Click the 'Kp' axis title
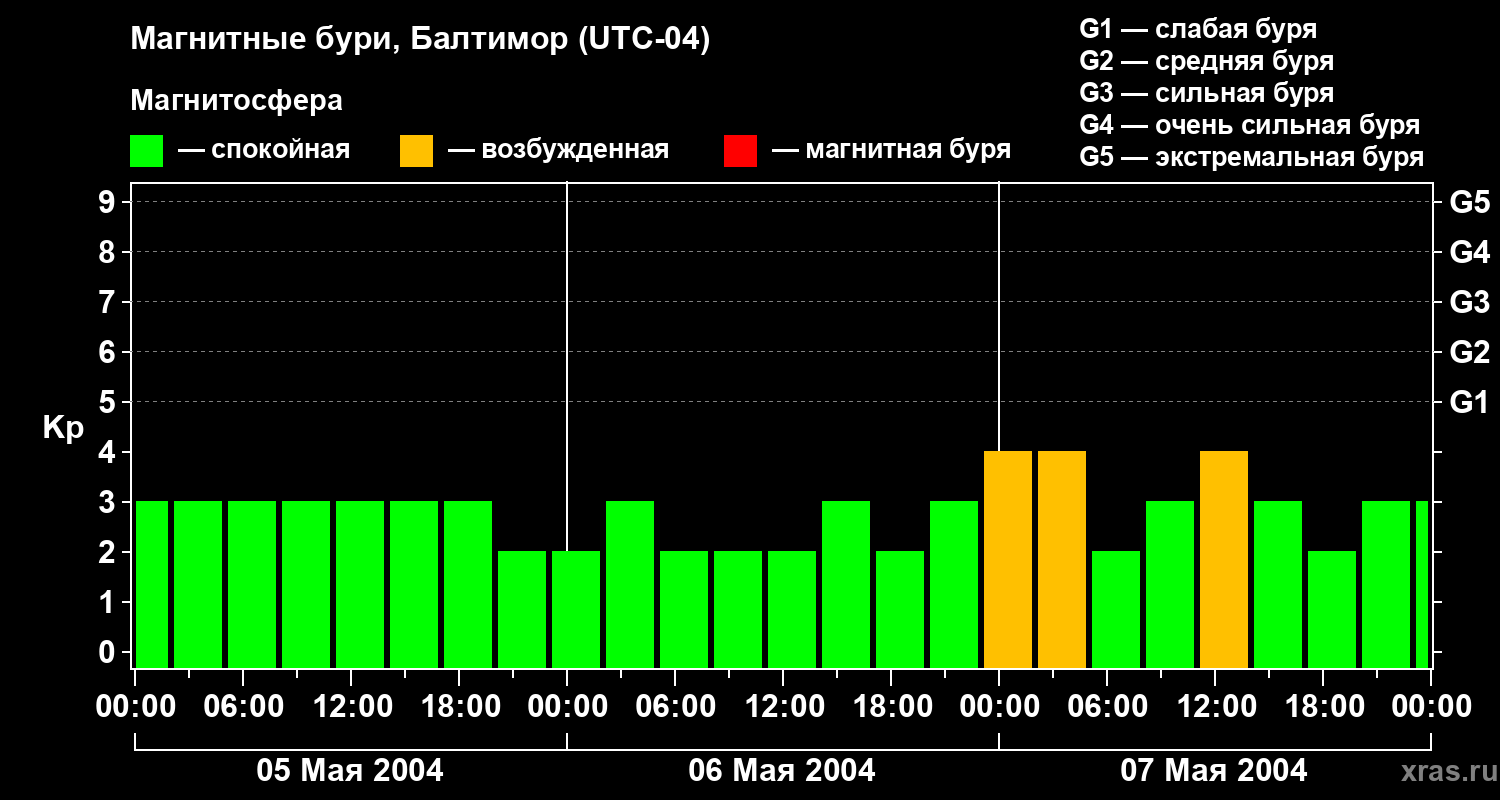1500x800 pixels. [x=63, y=427]
